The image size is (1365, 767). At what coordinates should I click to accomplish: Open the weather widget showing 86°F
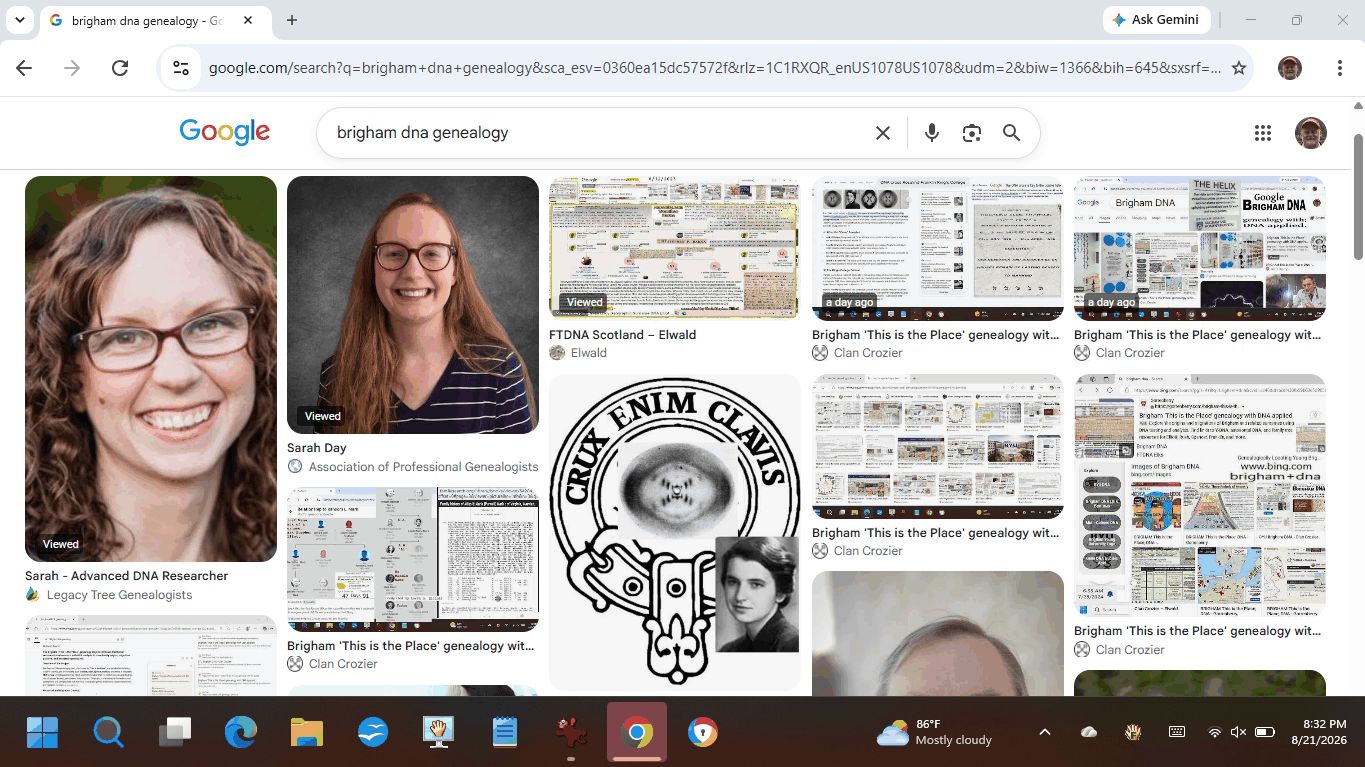coord(934,733)
